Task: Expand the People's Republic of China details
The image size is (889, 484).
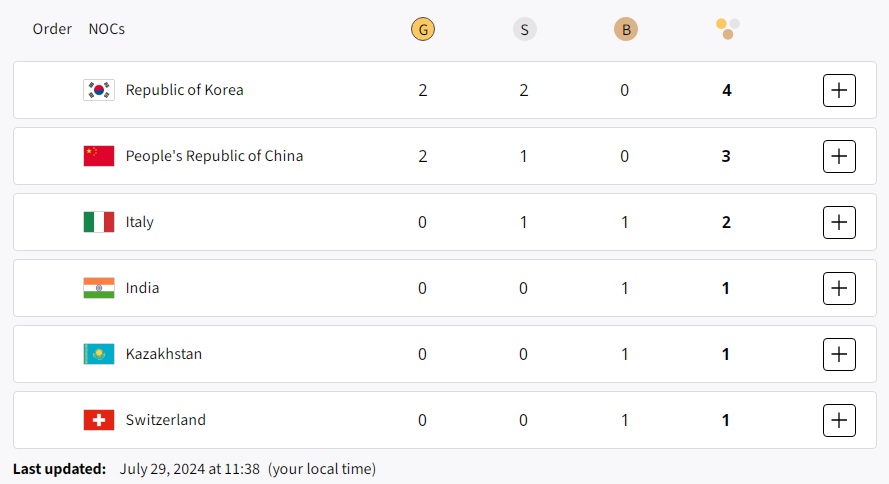Action: [x=839, y=156]
